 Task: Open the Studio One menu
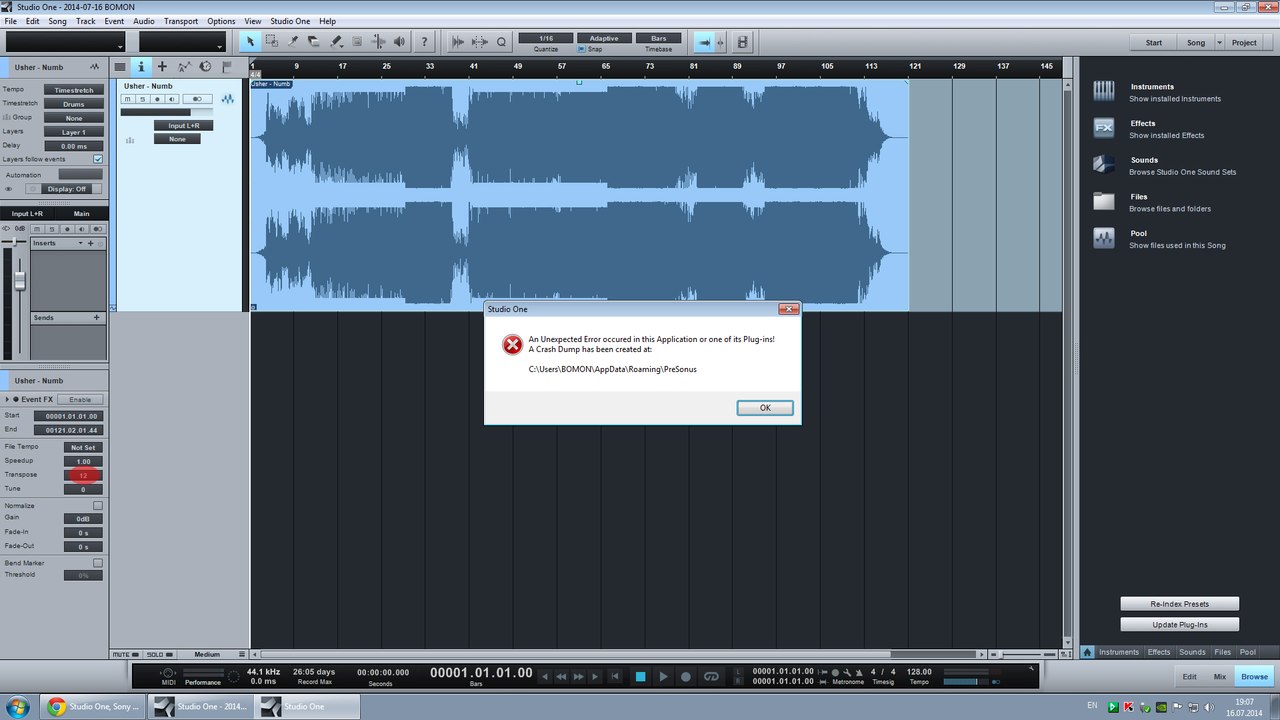(290, 21)
